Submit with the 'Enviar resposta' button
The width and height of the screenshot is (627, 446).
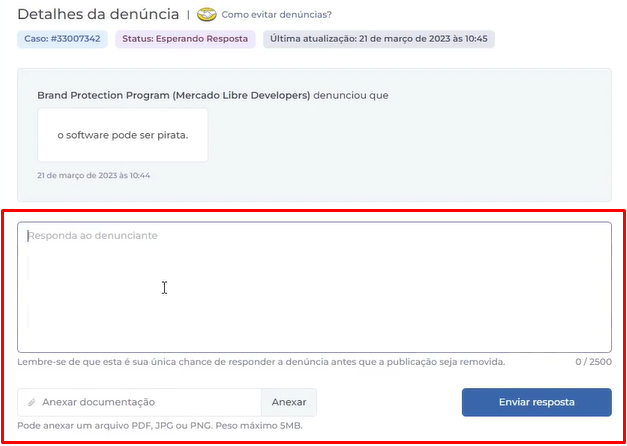[x=537, y=402]
